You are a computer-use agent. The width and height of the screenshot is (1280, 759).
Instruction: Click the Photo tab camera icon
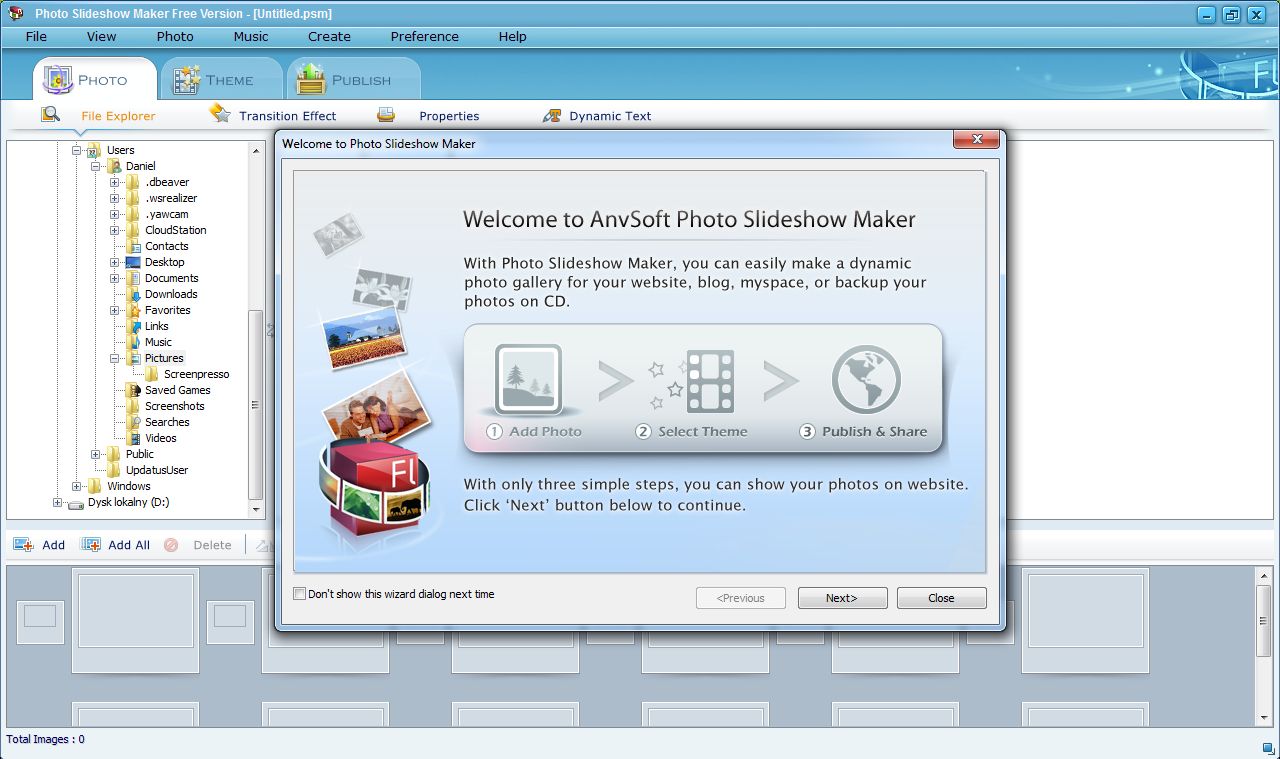coord(58,79)
